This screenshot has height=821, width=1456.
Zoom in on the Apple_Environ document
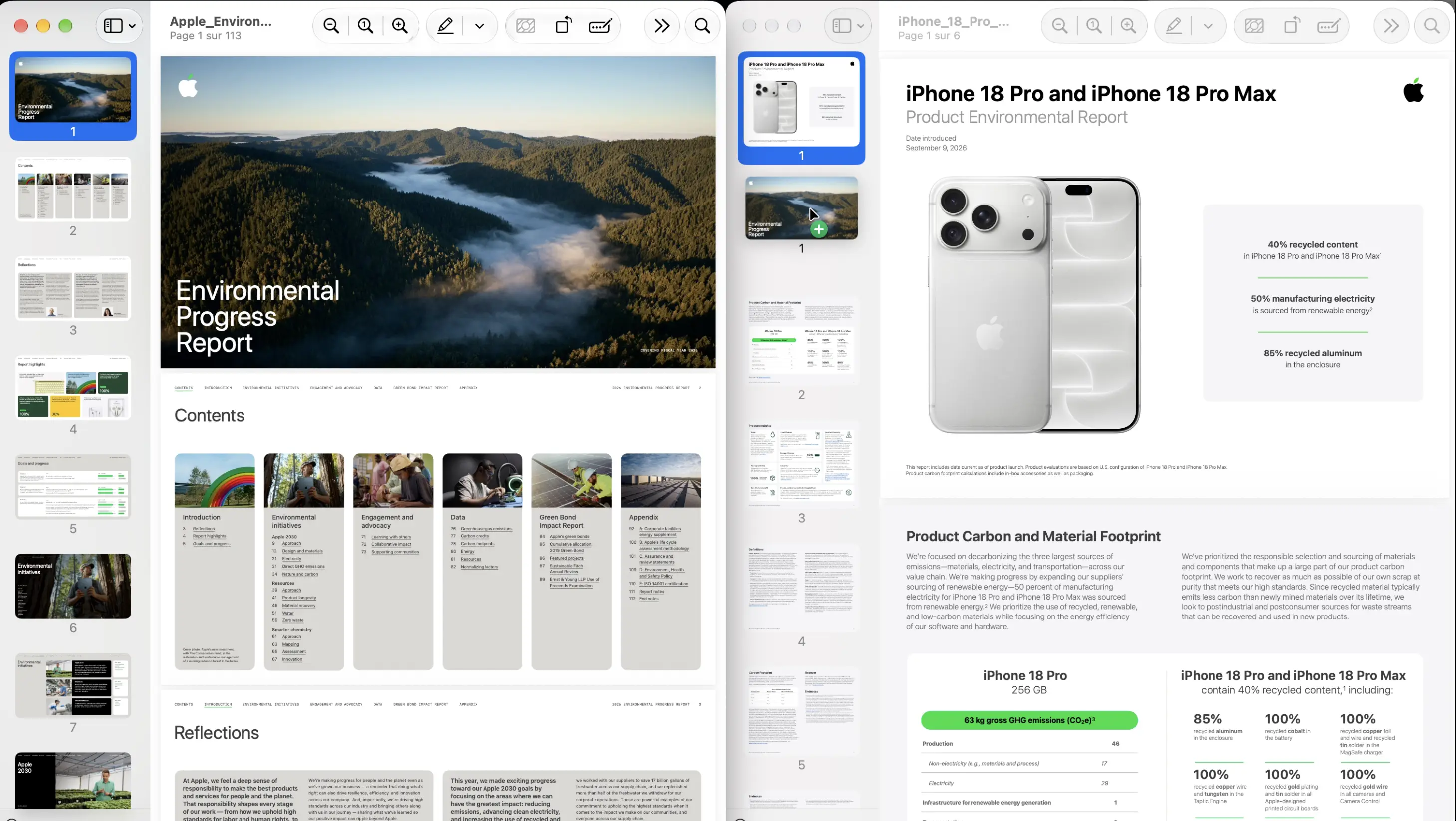pos(400,26)
